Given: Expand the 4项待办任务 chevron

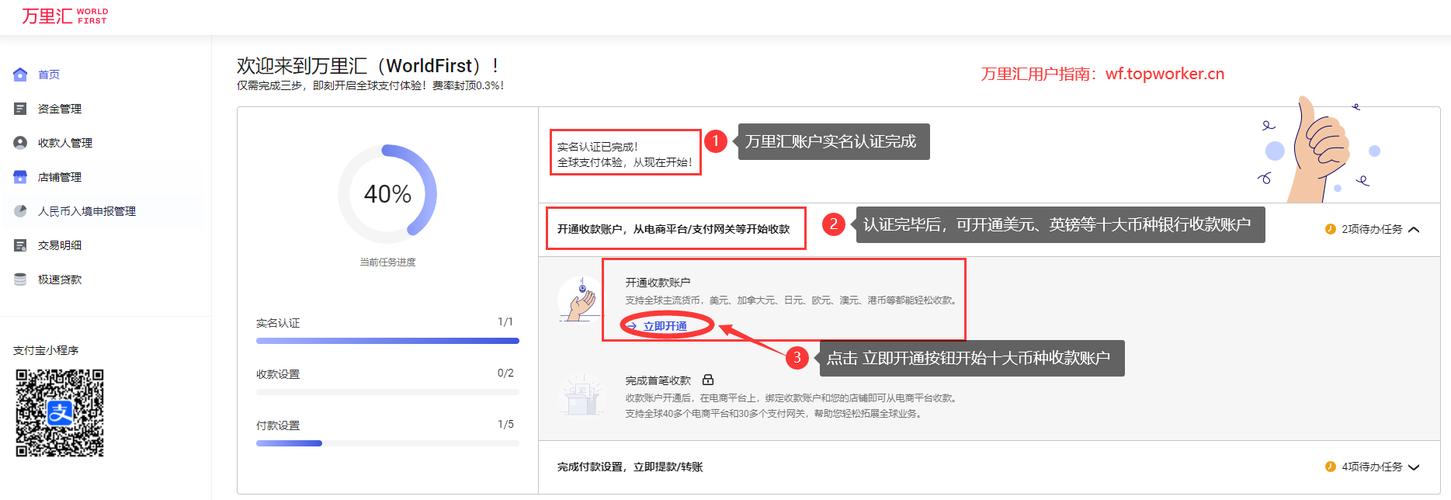Looking at the screenshot, I should 1413,467.
